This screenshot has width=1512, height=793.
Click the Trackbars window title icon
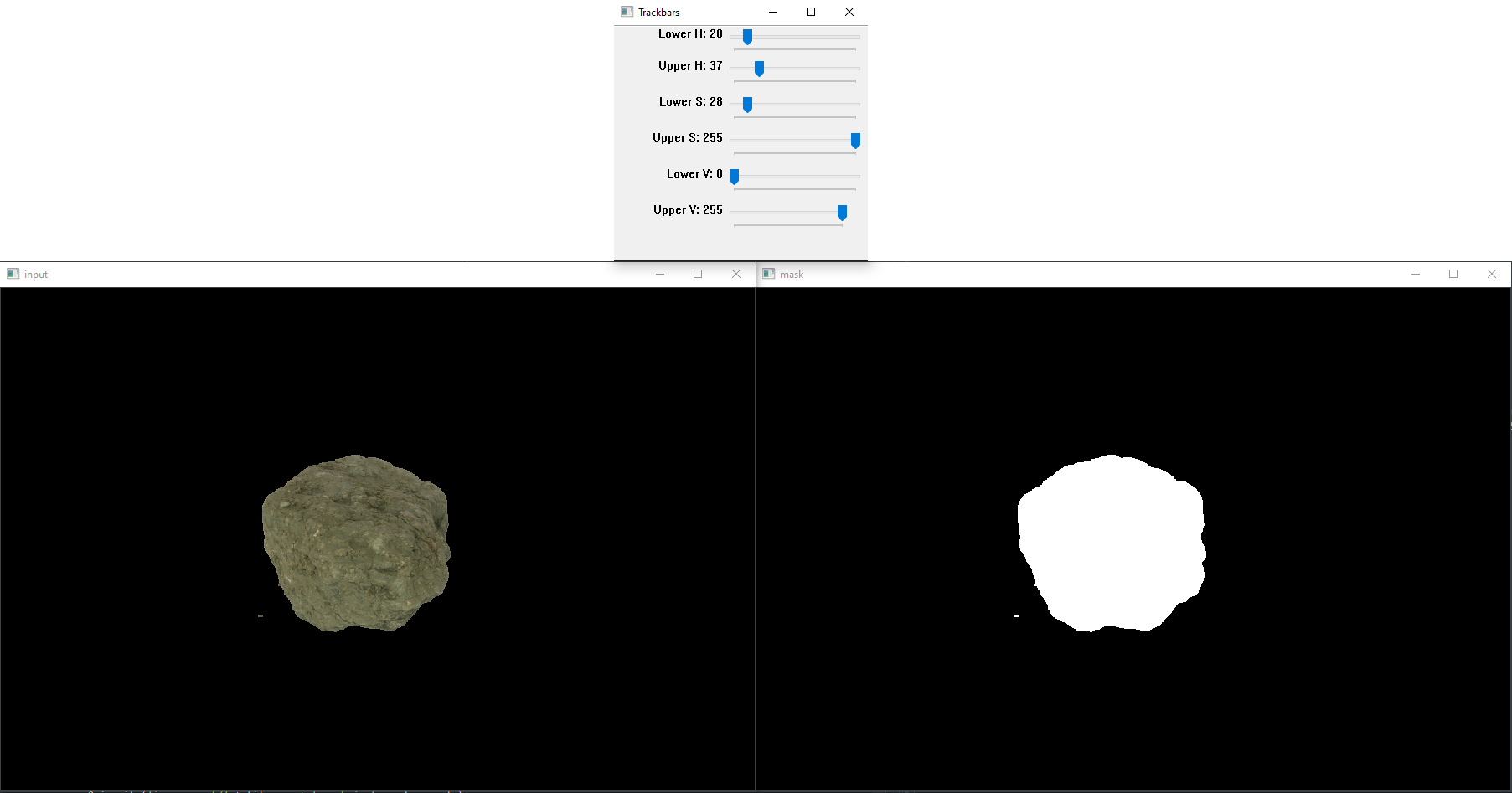pyautogui.click(x=627, y=12)
